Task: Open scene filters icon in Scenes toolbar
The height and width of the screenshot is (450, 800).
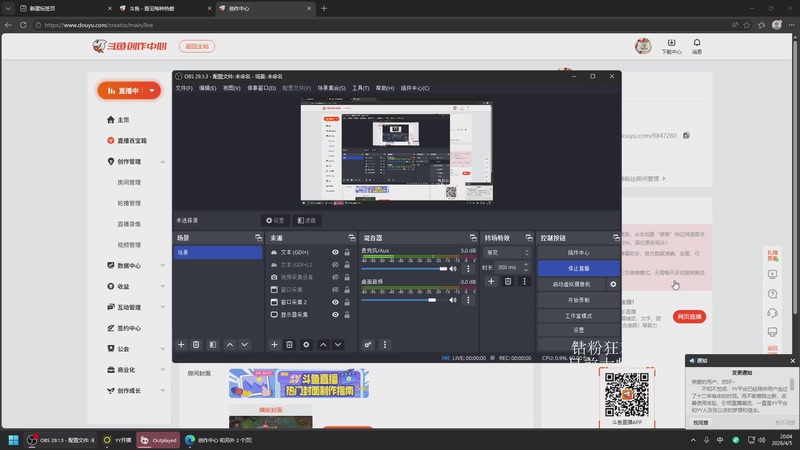Action: (213, 345)
